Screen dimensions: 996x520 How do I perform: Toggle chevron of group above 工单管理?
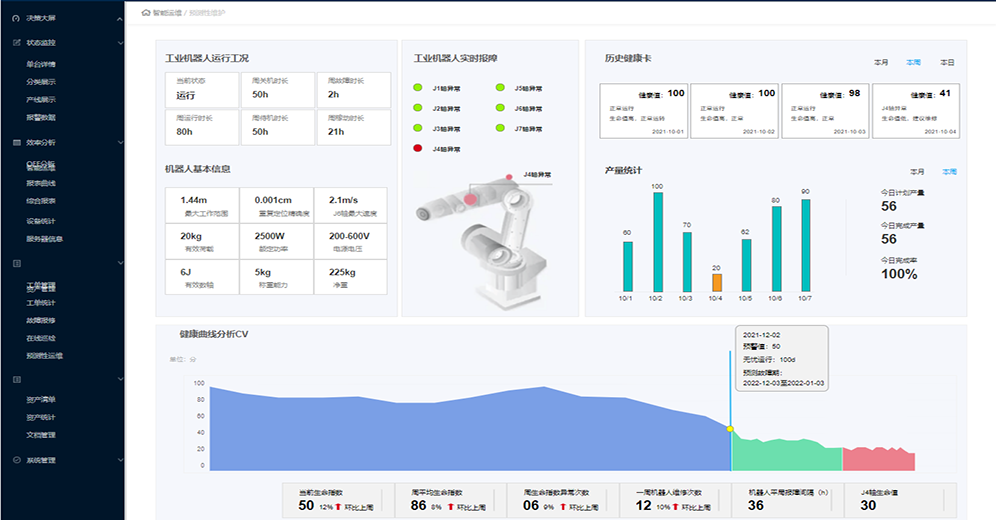point(120,263)
